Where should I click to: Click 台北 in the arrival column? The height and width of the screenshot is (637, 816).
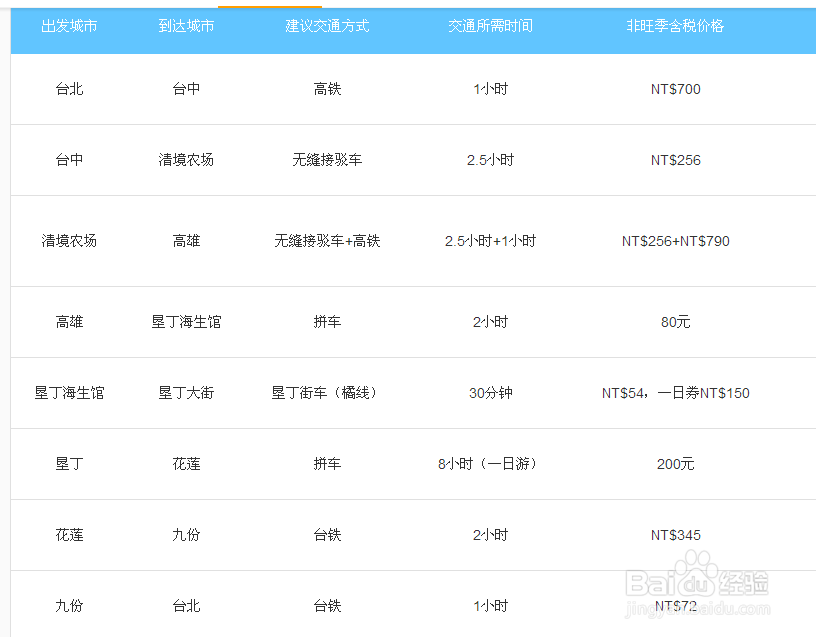[x=186, y=606]
